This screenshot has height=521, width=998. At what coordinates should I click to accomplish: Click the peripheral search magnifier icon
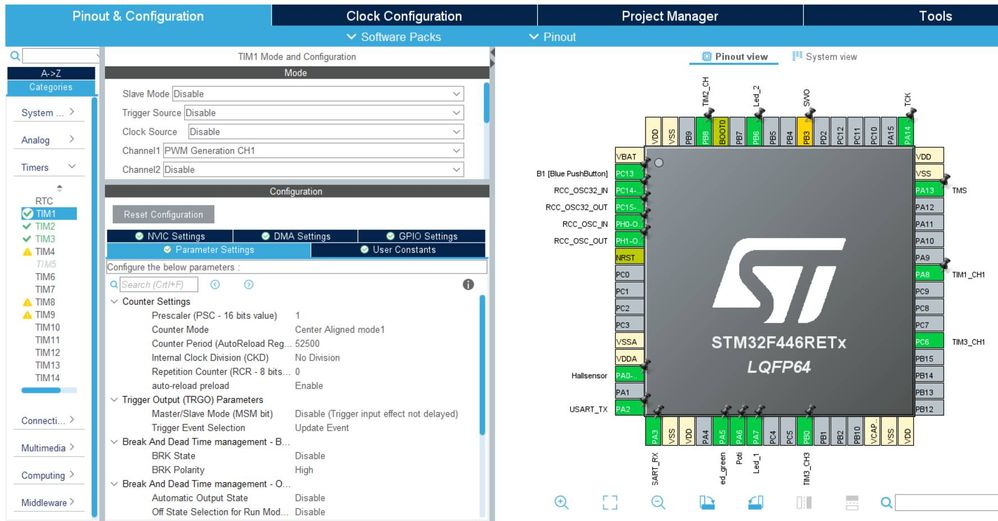pyautogui.click(x=15, y=56)
